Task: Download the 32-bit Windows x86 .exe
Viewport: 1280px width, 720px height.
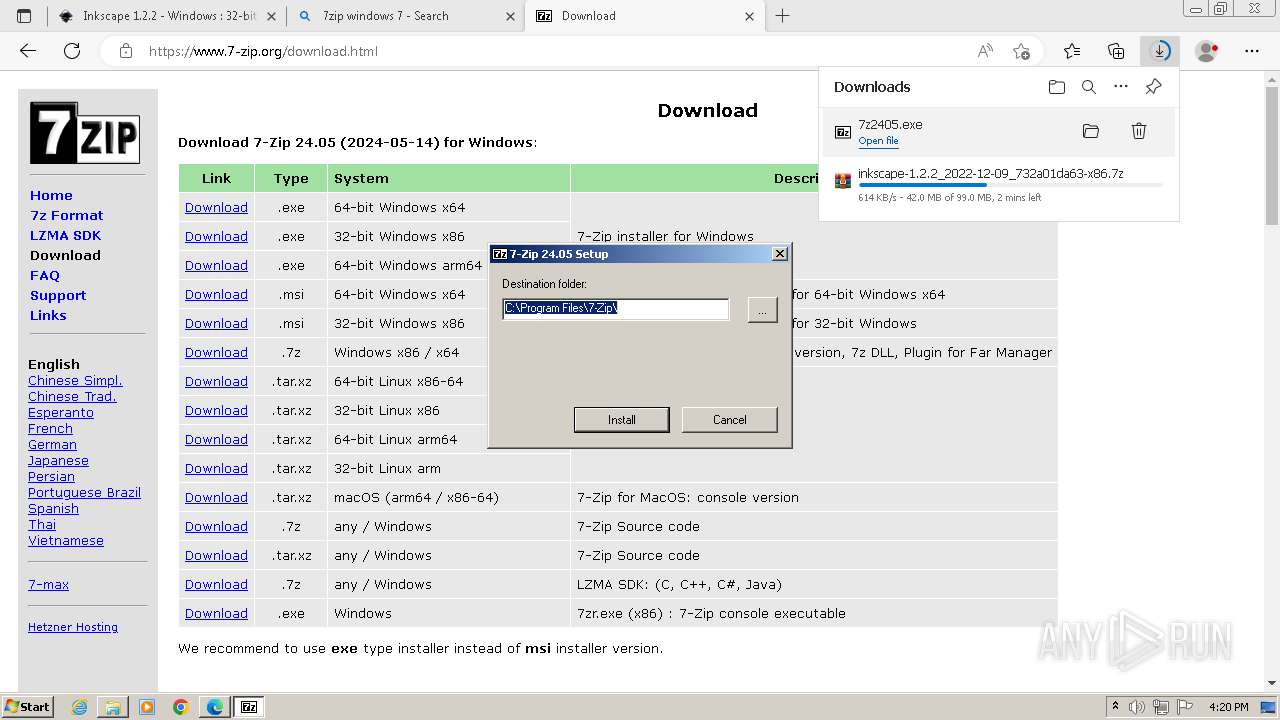Action: click(x=216, y=236)
